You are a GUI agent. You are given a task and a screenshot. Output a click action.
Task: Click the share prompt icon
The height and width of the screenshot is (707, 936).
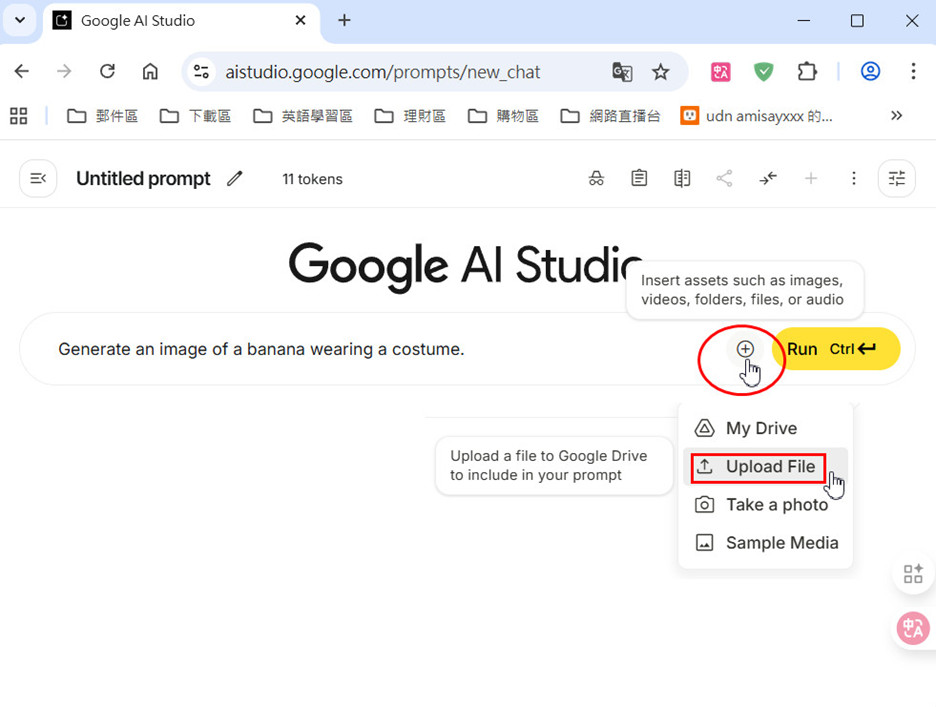725,178
